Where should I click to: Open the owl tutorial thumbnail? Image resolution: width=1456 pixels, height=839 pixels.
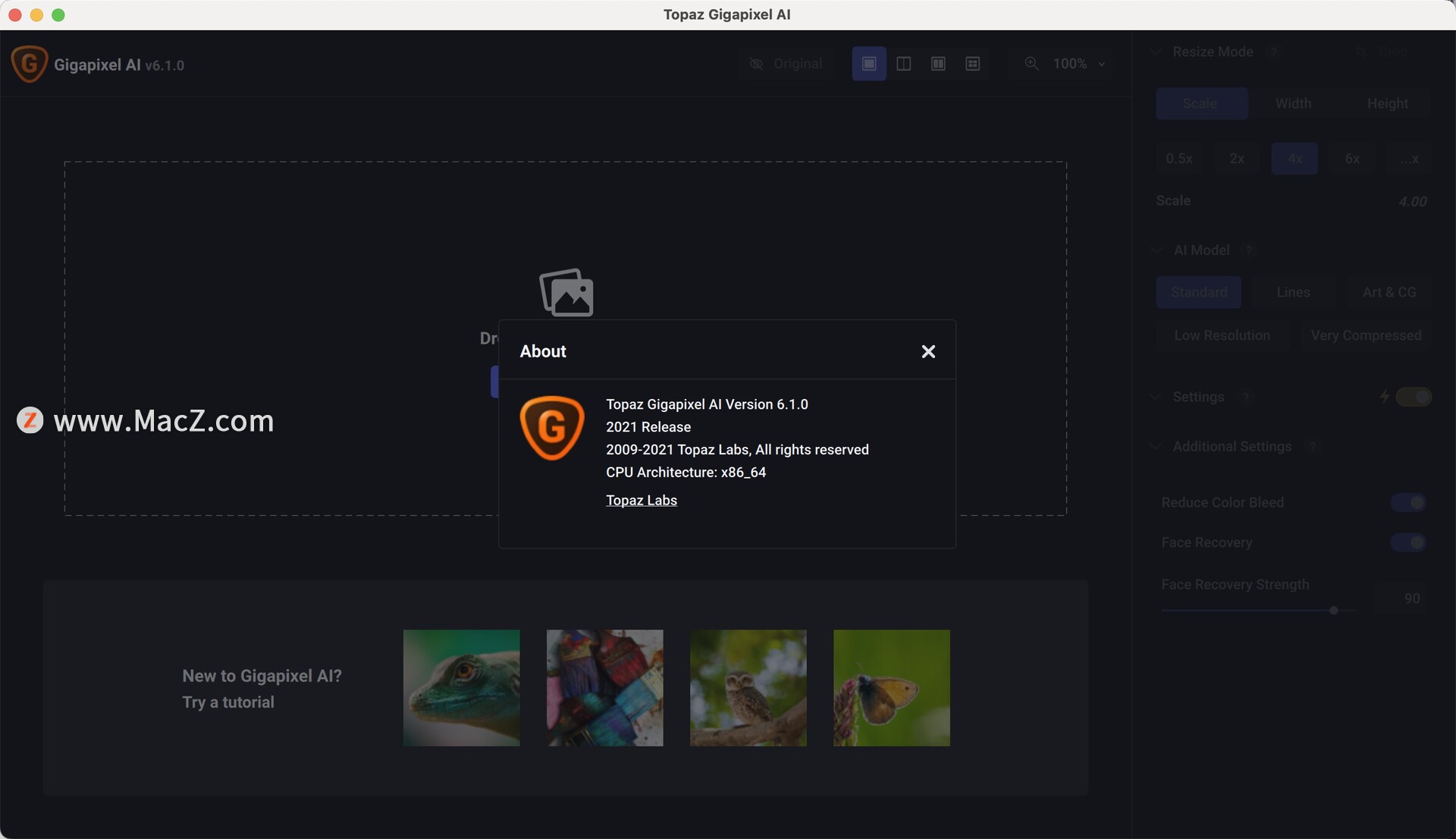pos(748,687)
